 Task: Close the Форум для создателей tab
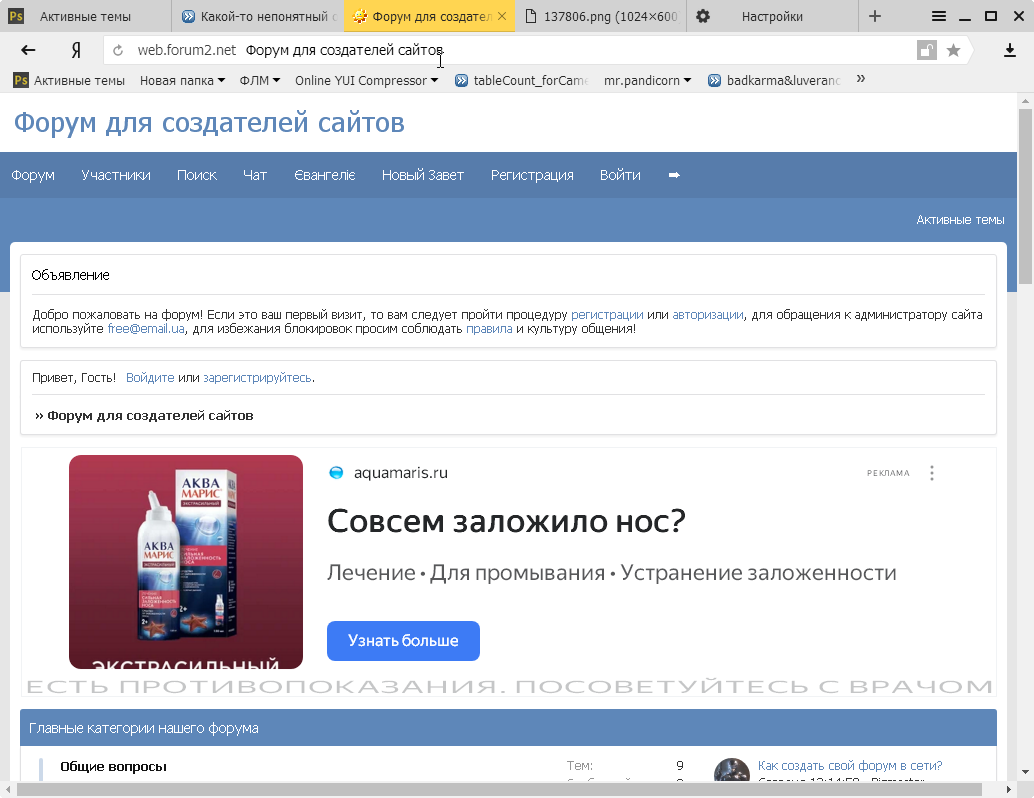coord(501,16)
